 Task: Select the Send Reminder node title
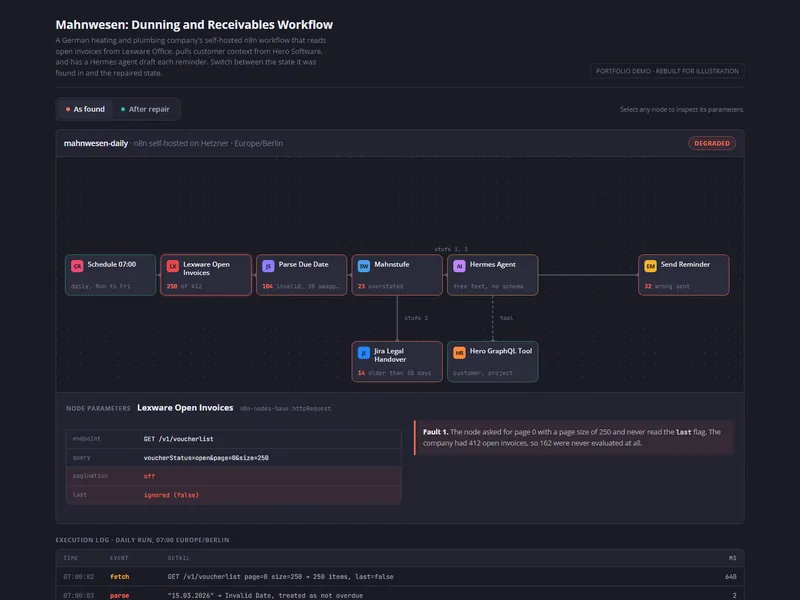click(x=685, y=264)
